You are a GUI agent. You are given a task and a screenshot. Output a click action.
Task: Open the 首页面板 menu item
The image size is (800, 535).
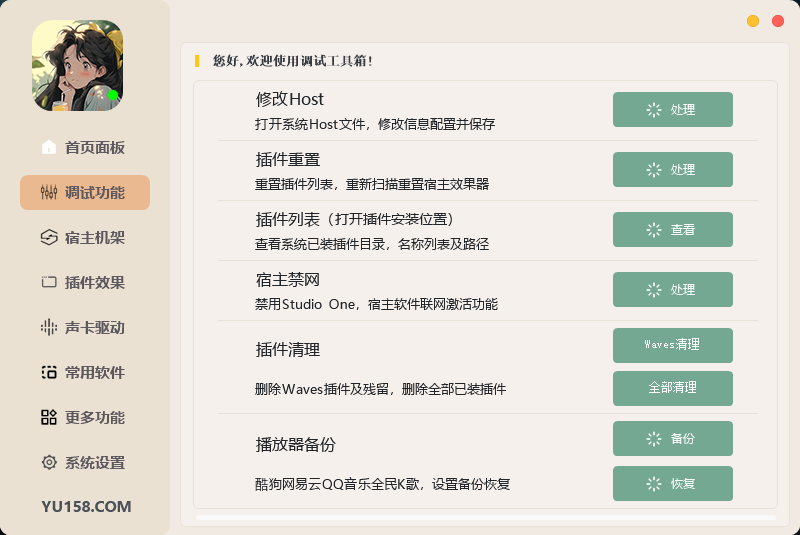pos(85,147)
